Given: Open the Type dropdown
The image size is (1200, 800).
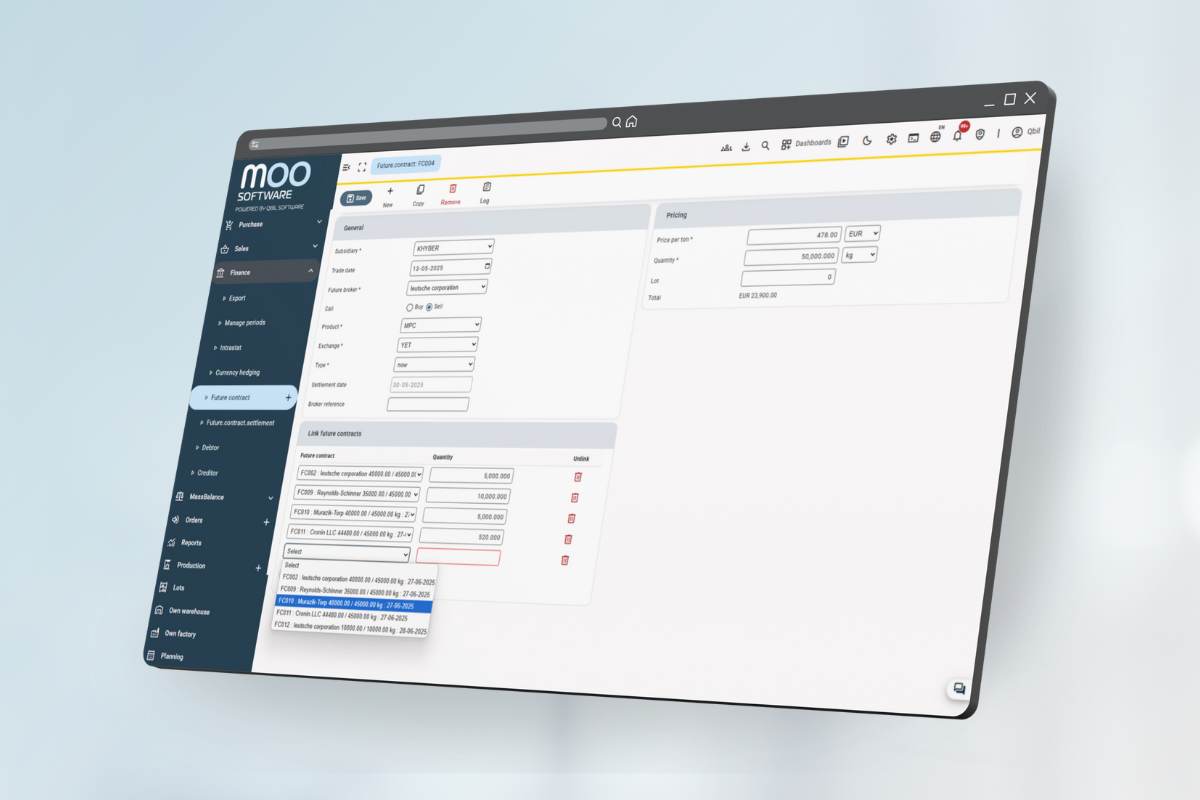Looking at the screenshot, I should point(434,365).
